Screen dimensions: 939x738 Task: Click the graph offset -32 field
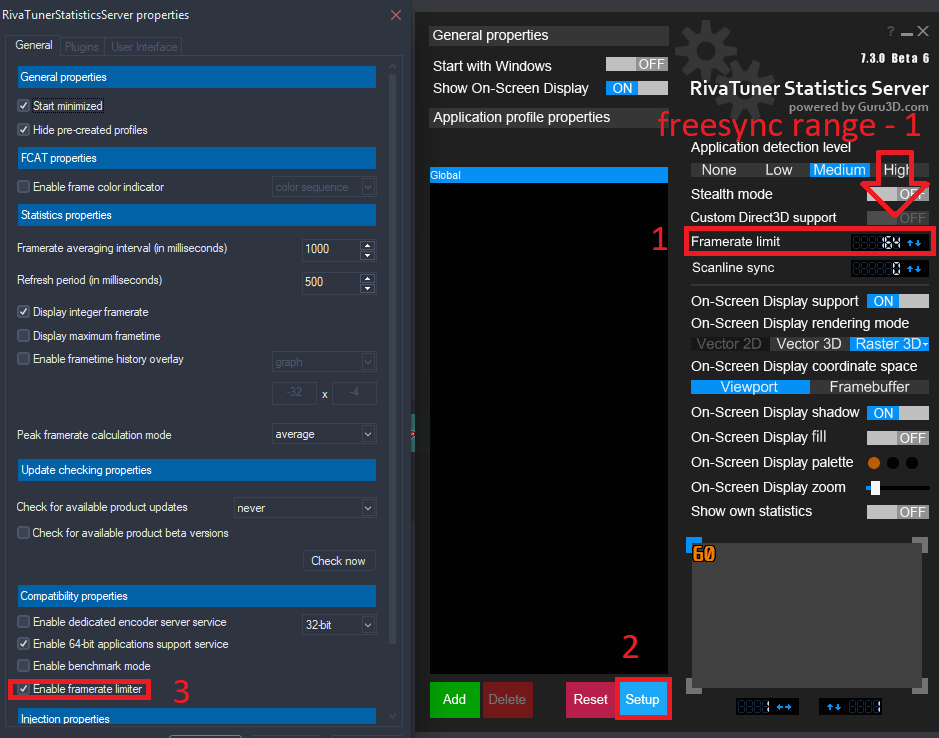pos(294,393)
